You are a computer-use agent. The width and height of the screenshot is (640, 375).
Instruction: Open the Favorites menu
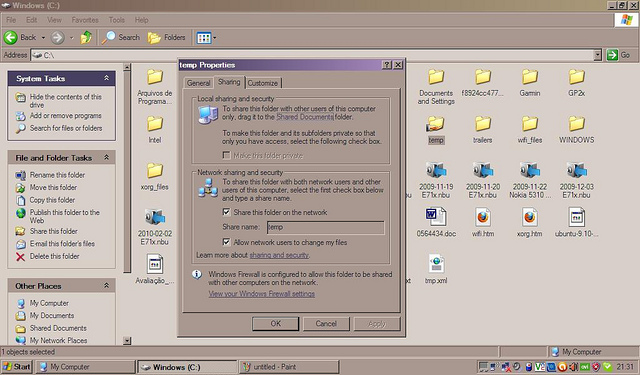coord(85,20)
